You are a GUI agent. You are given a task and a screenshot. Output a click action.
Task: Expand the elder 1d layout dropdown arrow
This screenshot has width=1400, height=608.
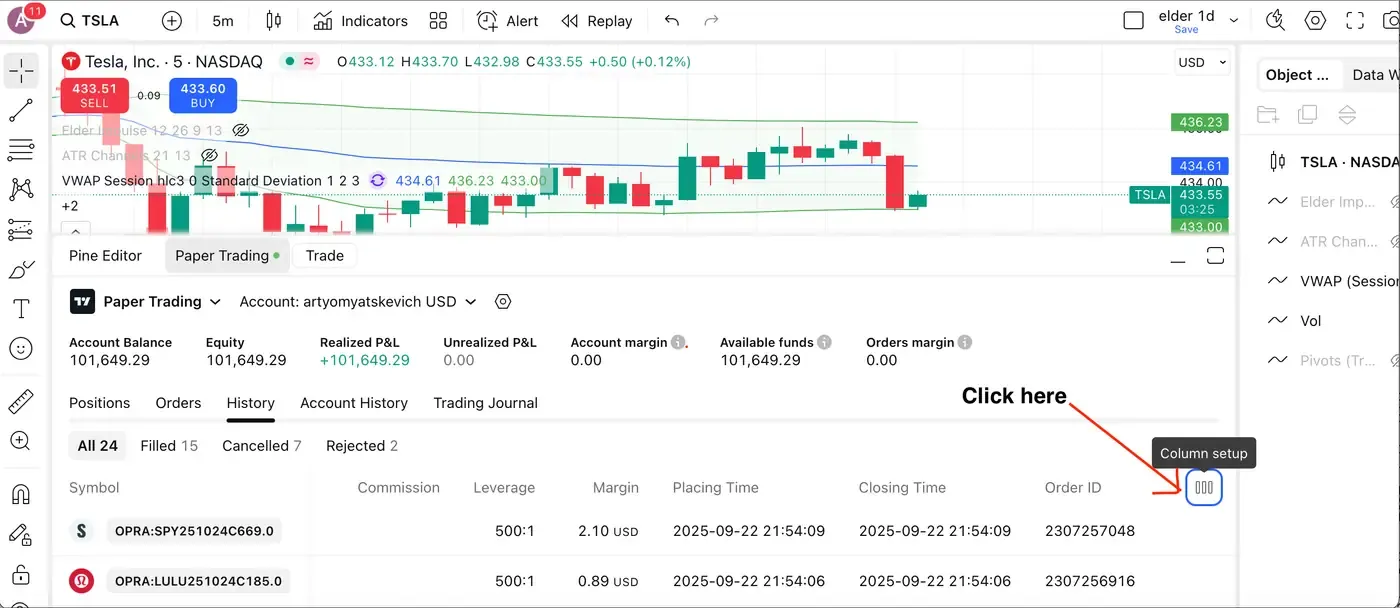(x=1234, y=20)
